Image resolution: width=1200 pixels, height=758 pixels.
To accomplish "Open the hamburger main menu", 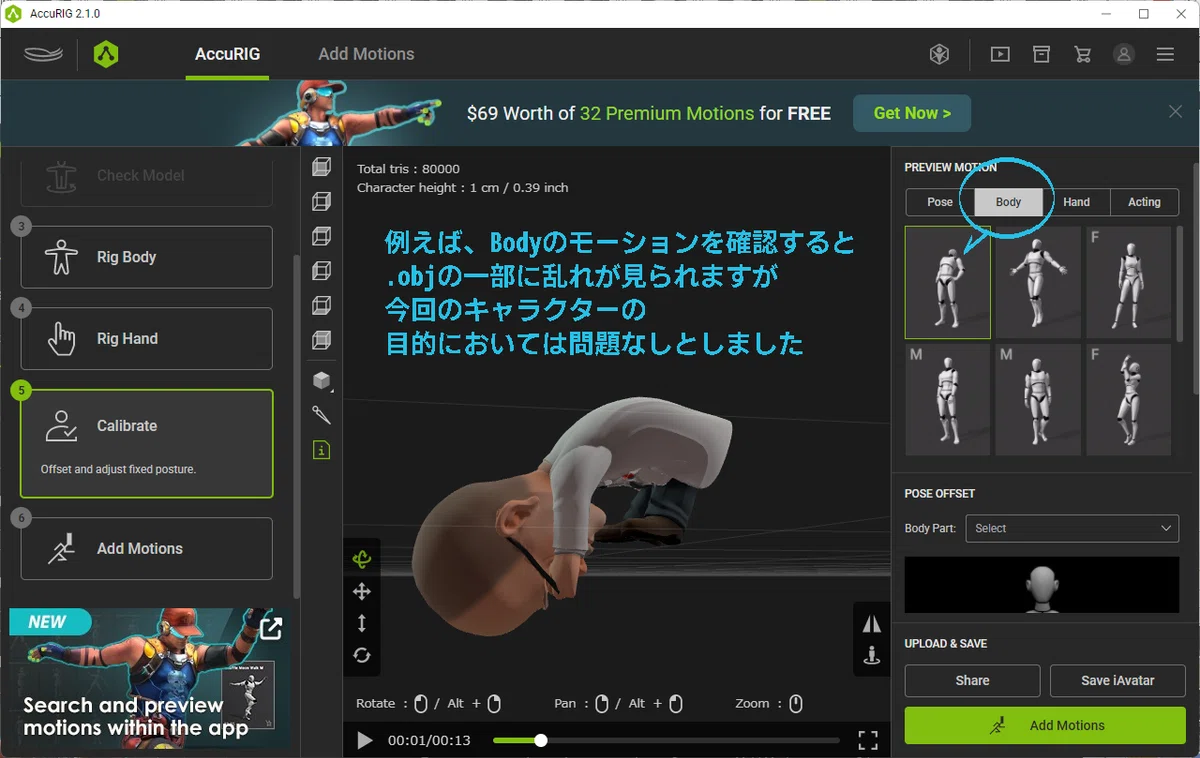I will (x=1165, y=55).
